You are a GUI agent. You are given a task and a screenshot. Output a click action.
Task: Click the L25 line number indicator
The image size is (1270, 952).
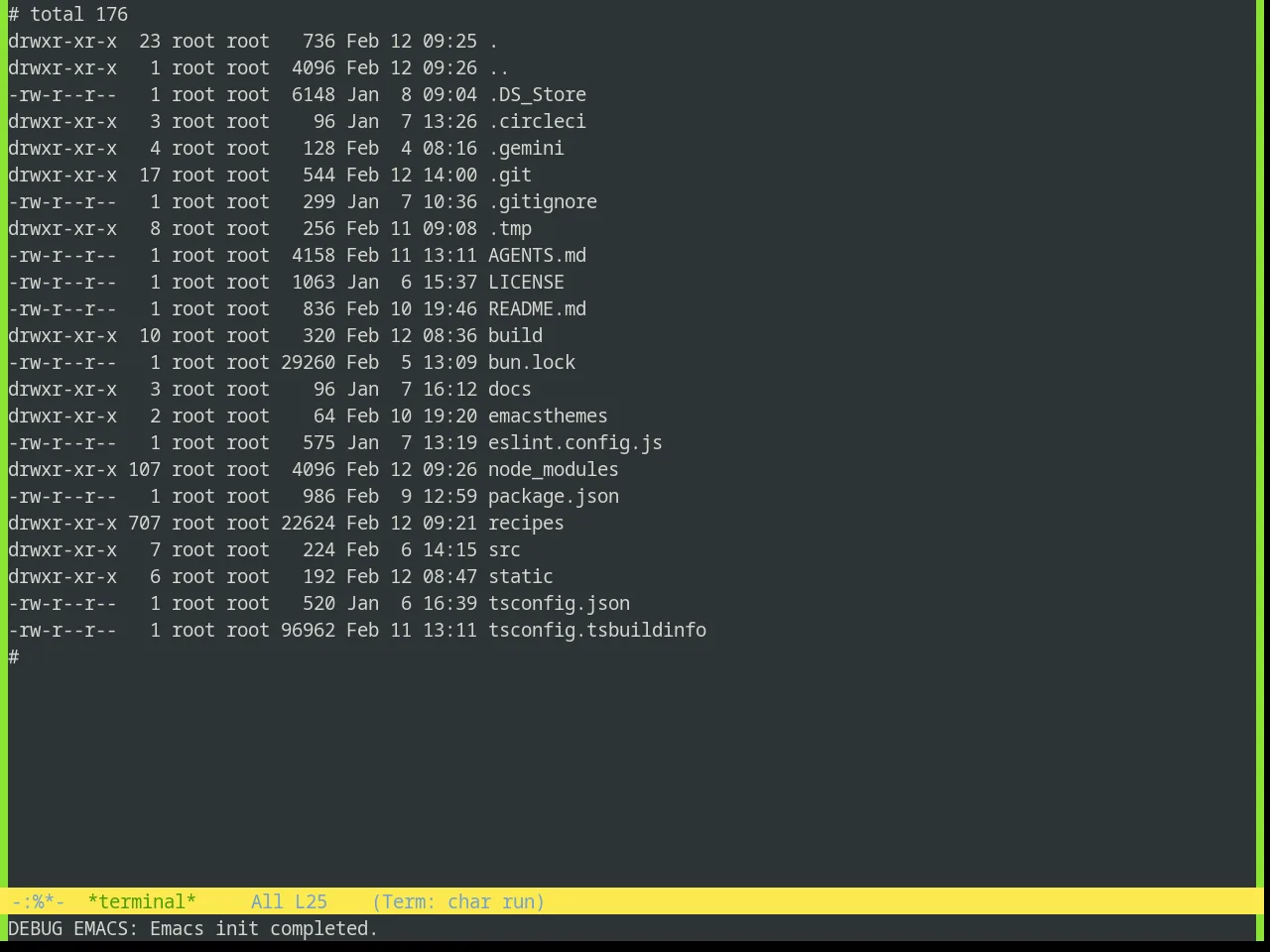(x=311, y=901)
